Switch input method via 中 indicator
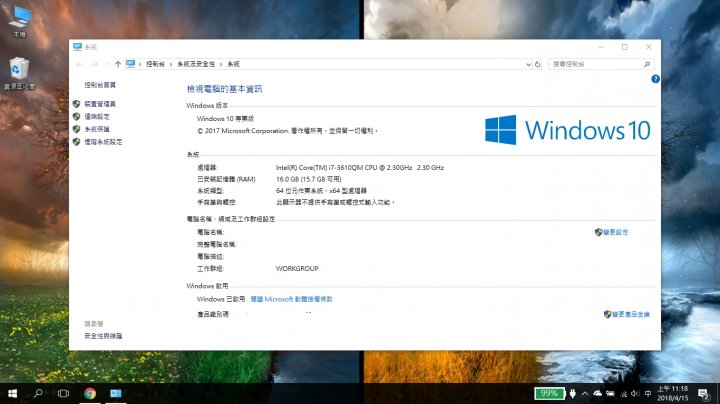The width and height of the screenshot is (720, 404). click(x=648, y=393)
